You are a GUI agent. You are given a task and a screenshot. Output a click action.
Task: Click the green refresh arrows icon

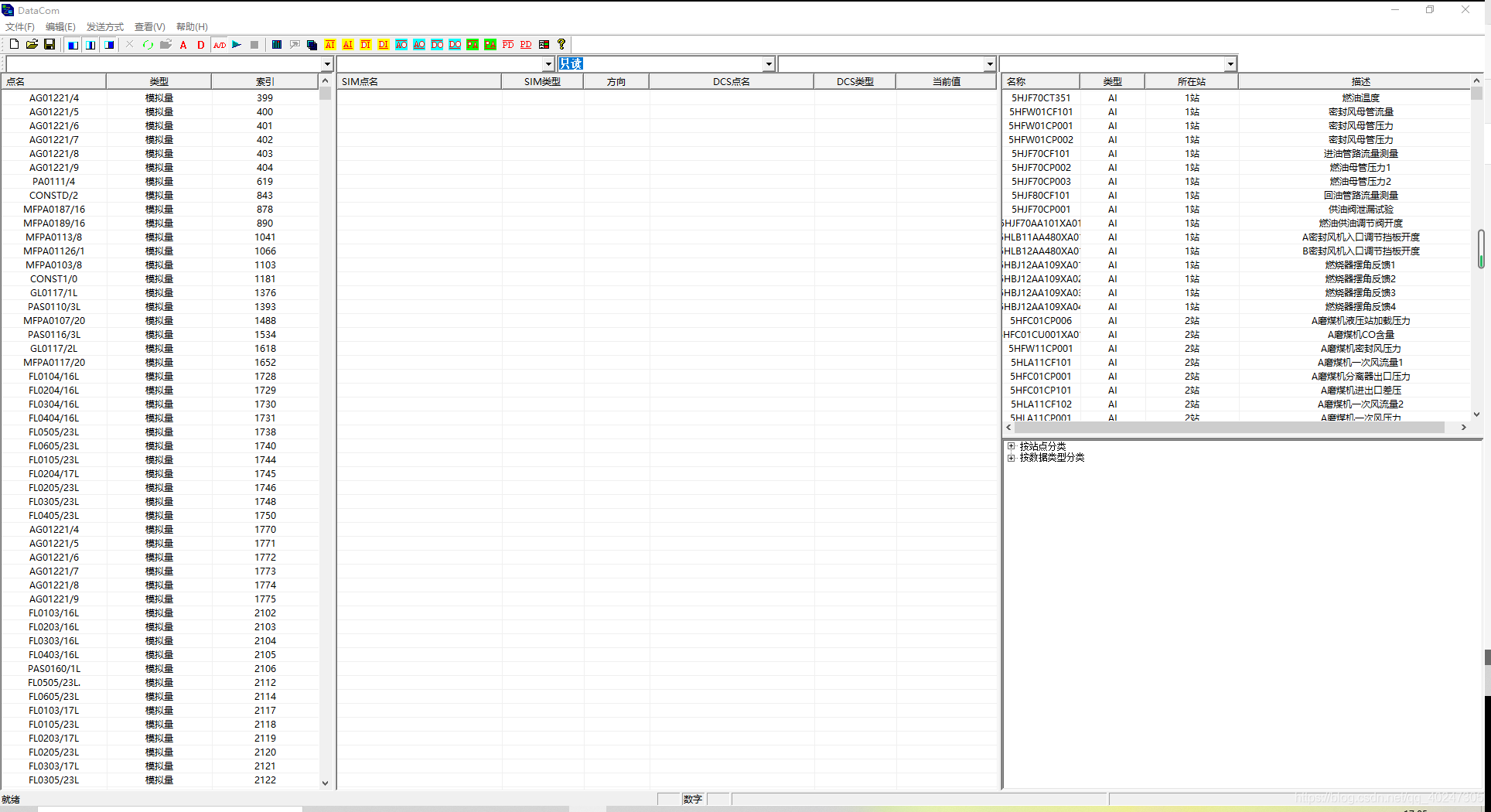(x=148, y=45)
